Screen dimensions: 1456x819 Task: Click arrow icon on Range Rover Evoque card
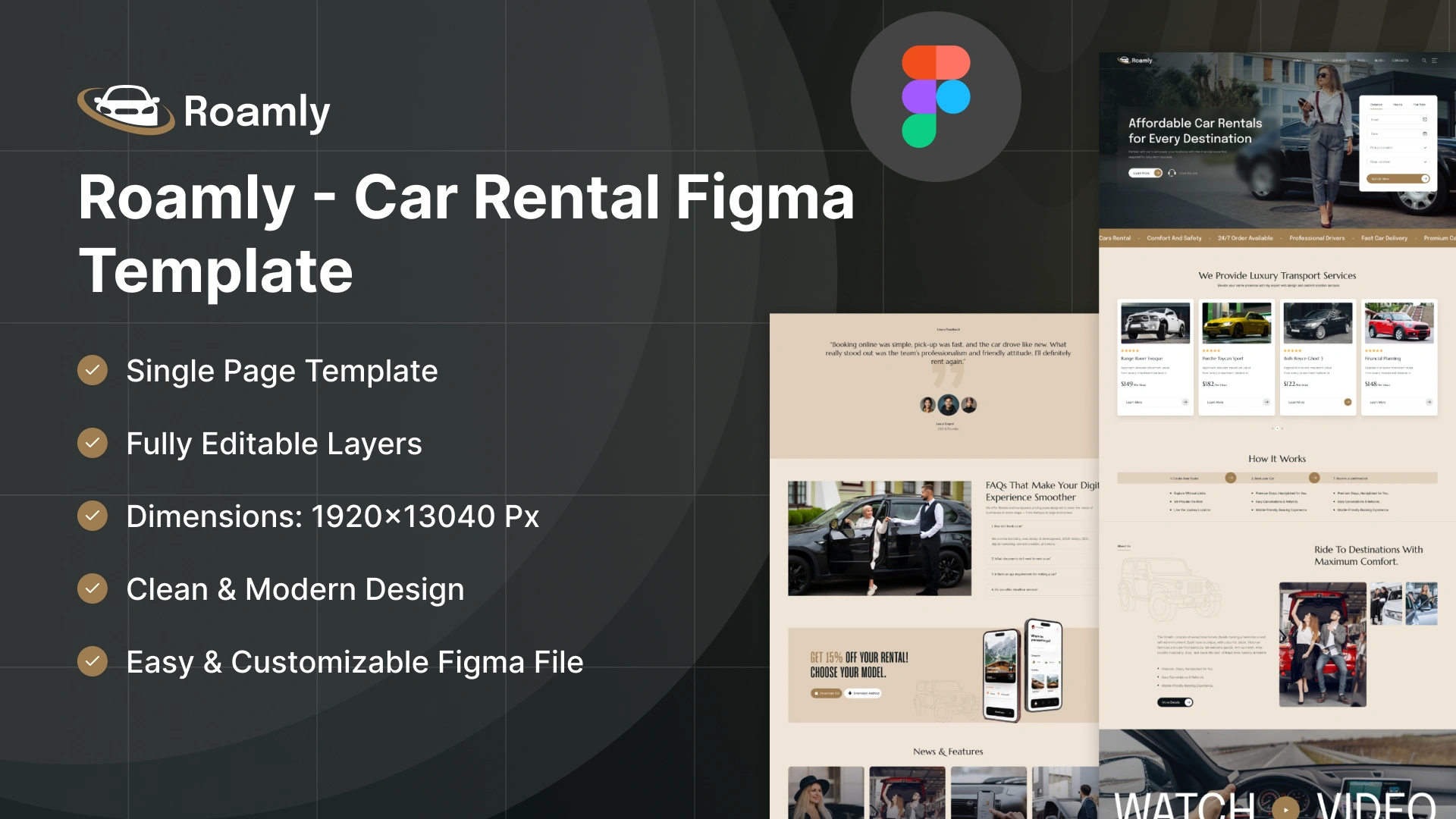coord(1185,402)
